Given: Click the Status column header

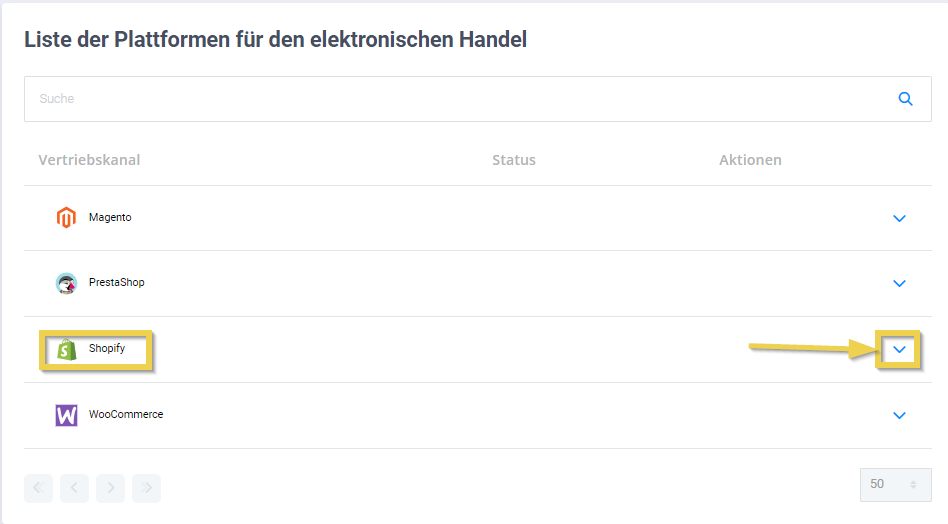Looking at the screenshot, I should (x=513, y=160).
